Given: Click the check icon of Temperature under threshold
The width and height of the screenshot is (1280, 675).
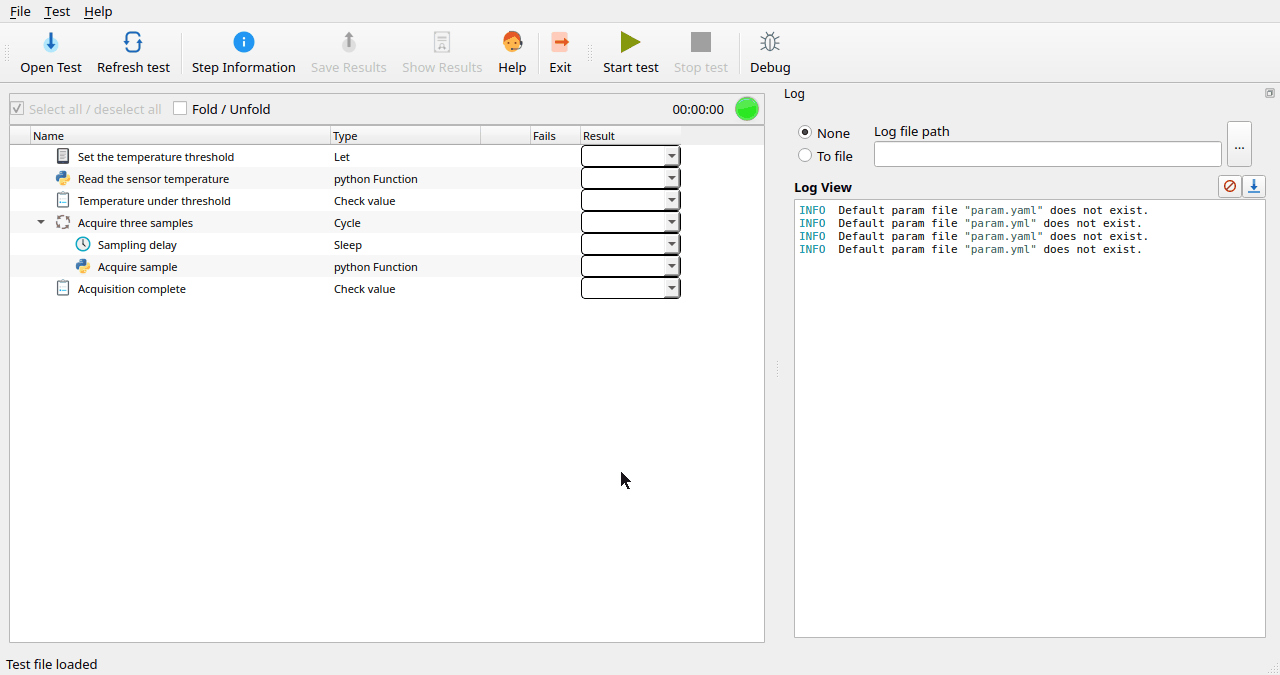Looking at the screenshot, I should (63, 200).
